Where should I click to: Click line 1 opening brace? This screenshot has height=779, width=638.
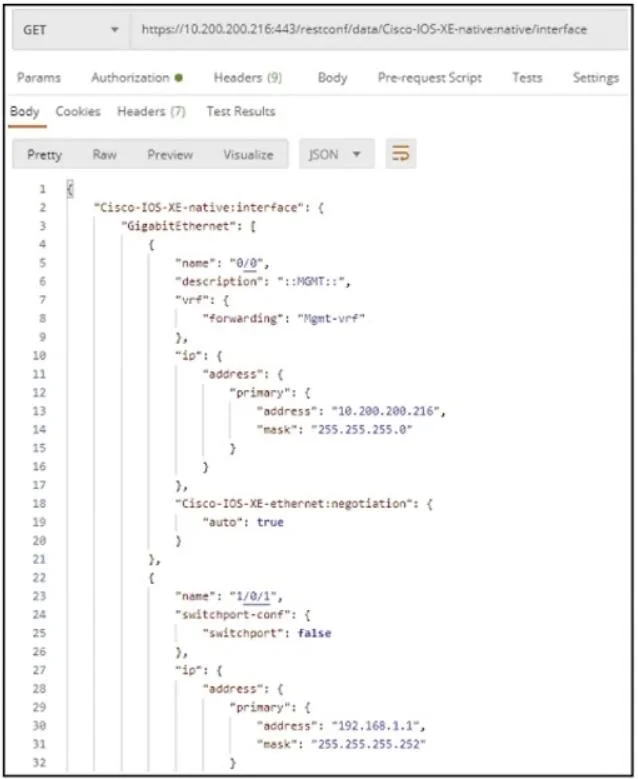click(70, 189)
